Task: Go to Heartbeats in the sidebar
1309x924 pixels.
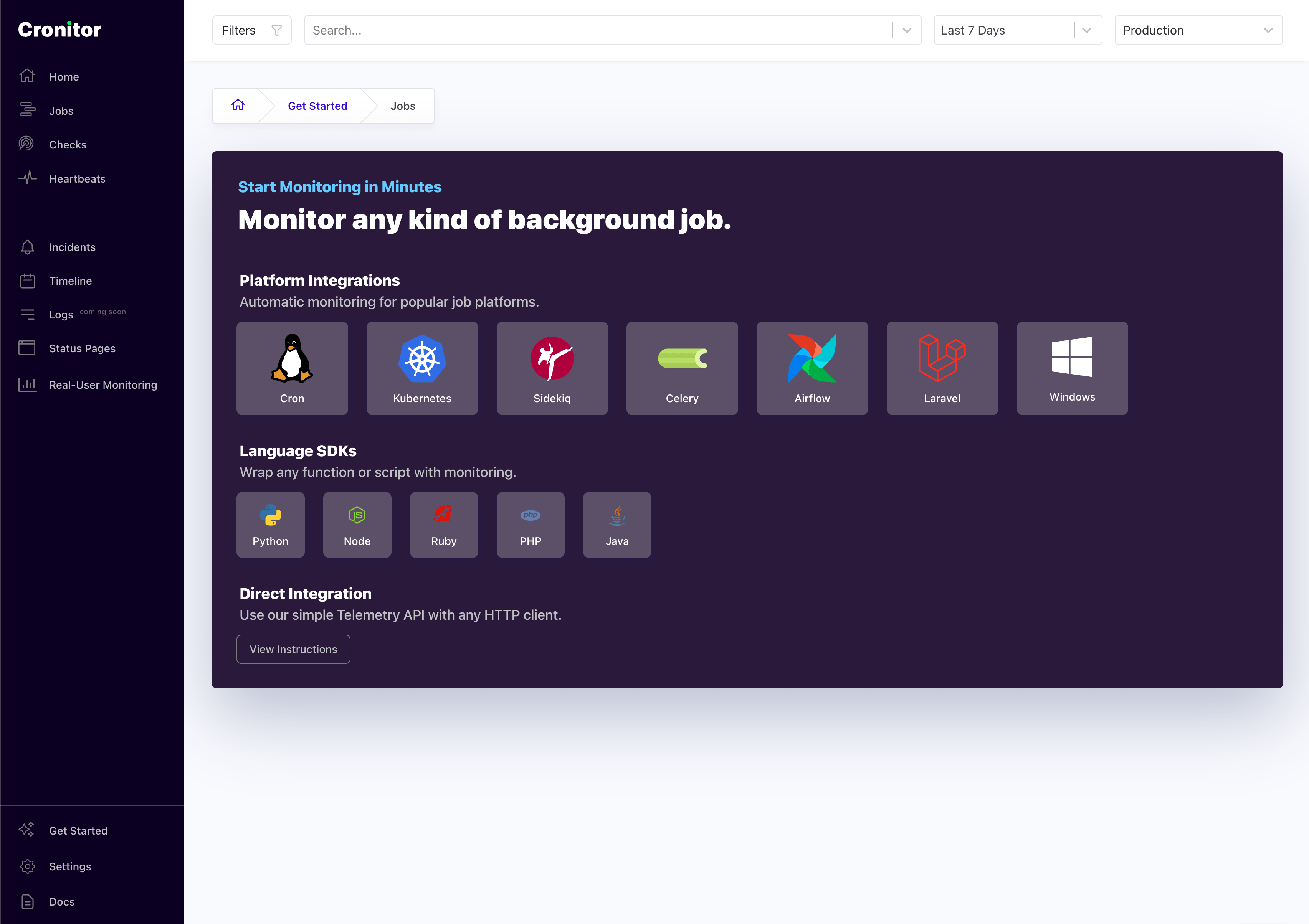Action: pyautogui.click(x=77, y=179)
